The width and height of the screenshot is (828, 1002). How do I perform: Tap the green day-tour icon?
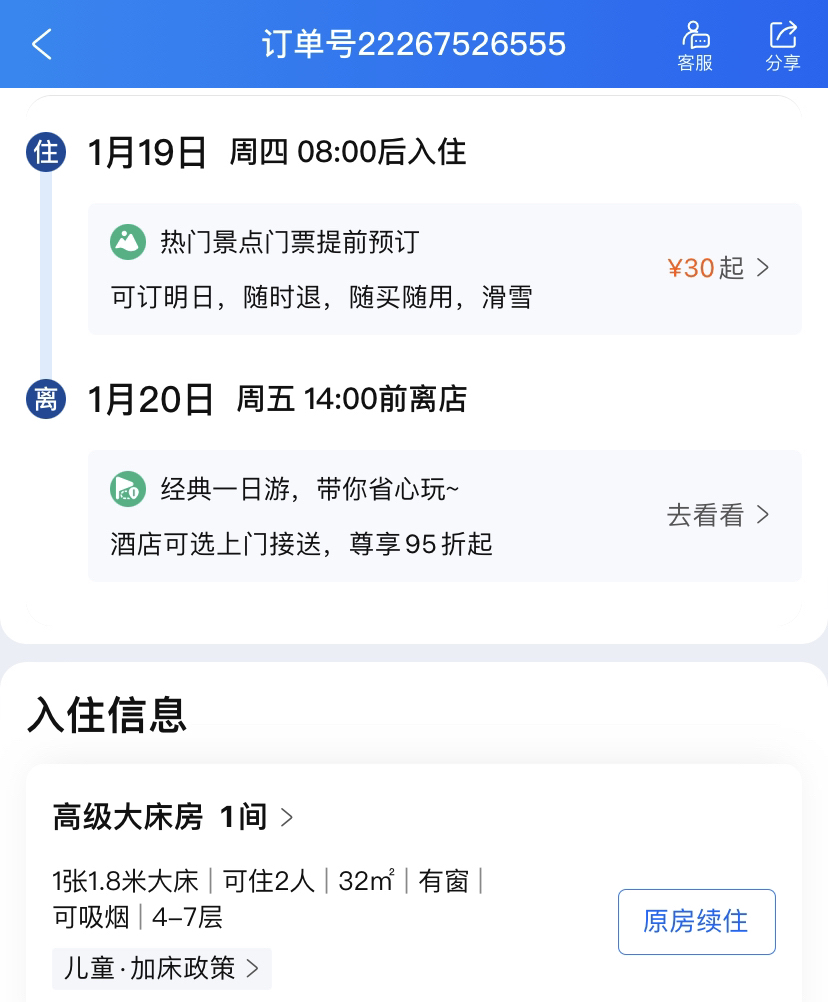tap(128, 489)
